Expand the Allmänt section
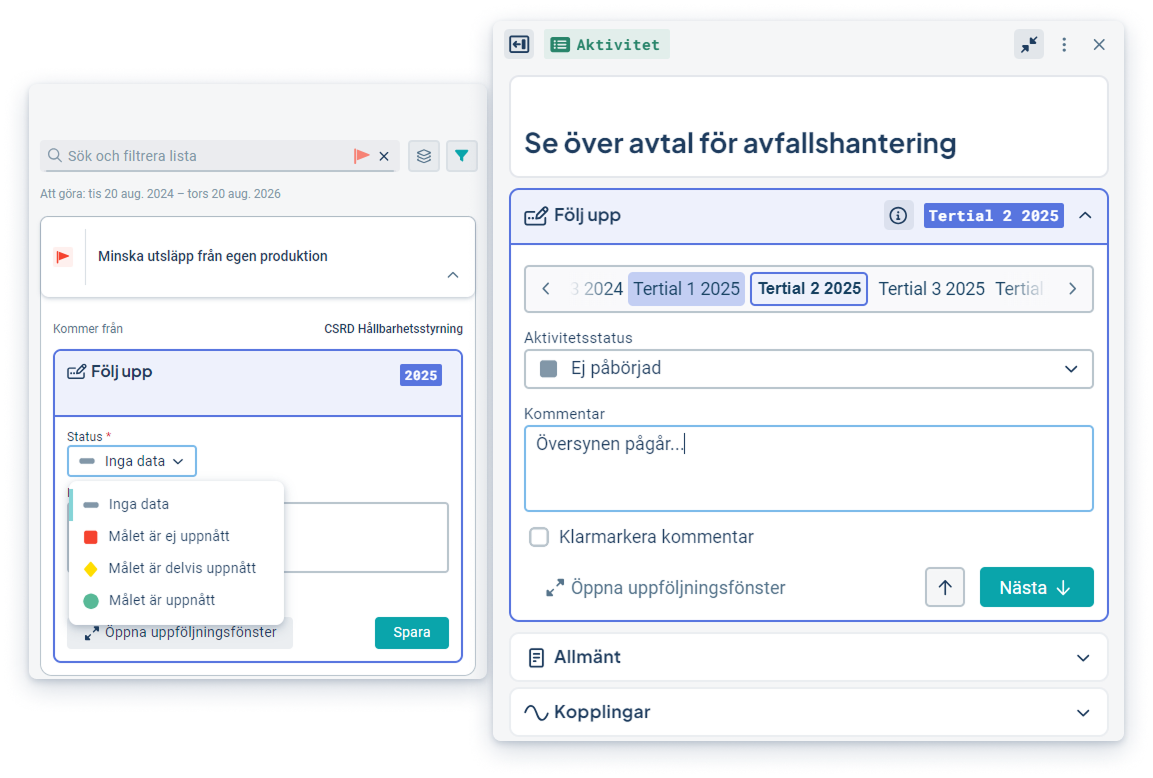 [x=1083, y=657]
